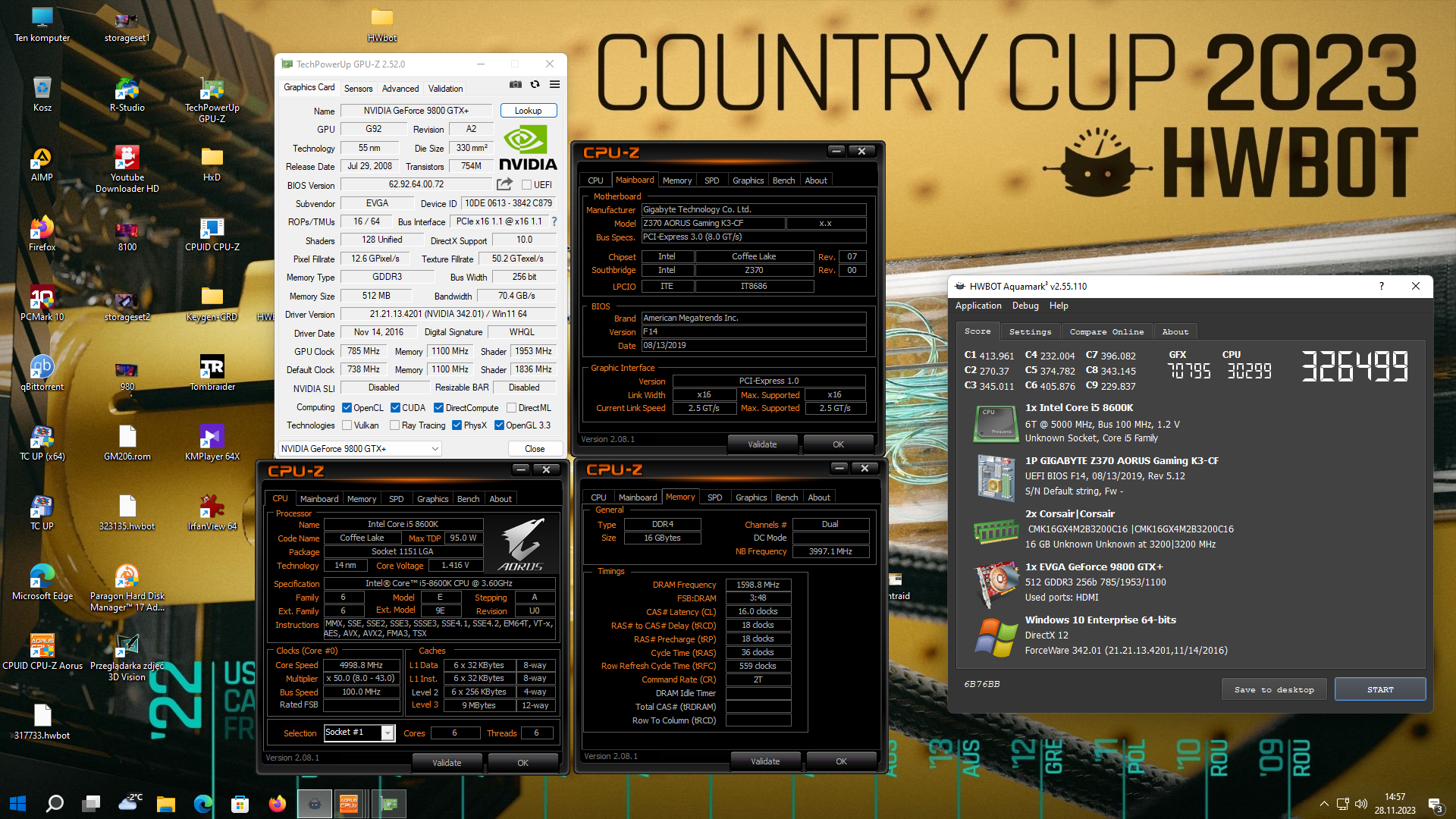Open Socket #1 selection dropdown in CPU-Z
This screenshot has width=1456, height=819.
pyautogui.click(x=359, y=733)
